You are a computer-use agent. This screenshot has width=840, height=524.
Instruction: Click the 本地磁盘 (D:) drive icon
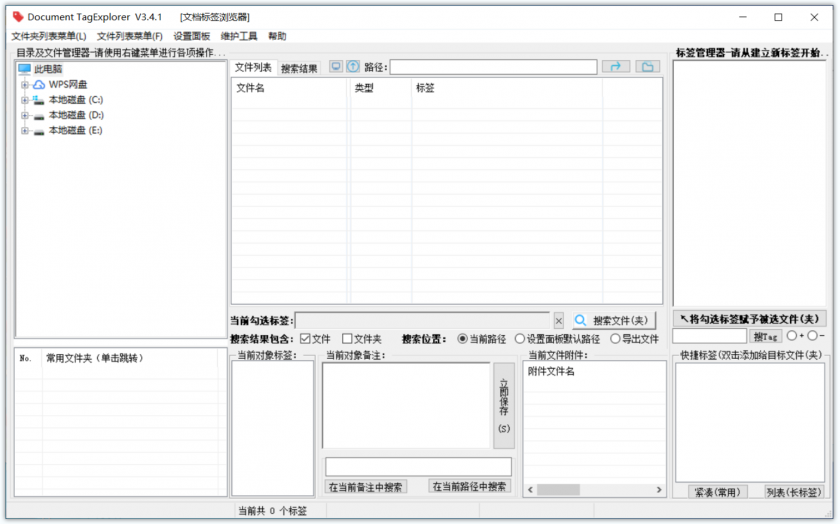point(39,115)
